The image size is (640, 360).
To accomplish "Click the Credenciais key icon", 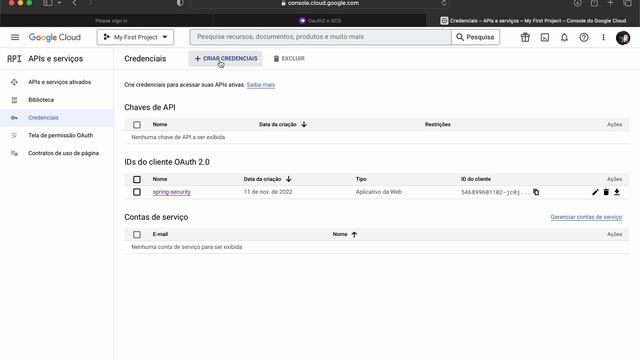I will point(14,118).
